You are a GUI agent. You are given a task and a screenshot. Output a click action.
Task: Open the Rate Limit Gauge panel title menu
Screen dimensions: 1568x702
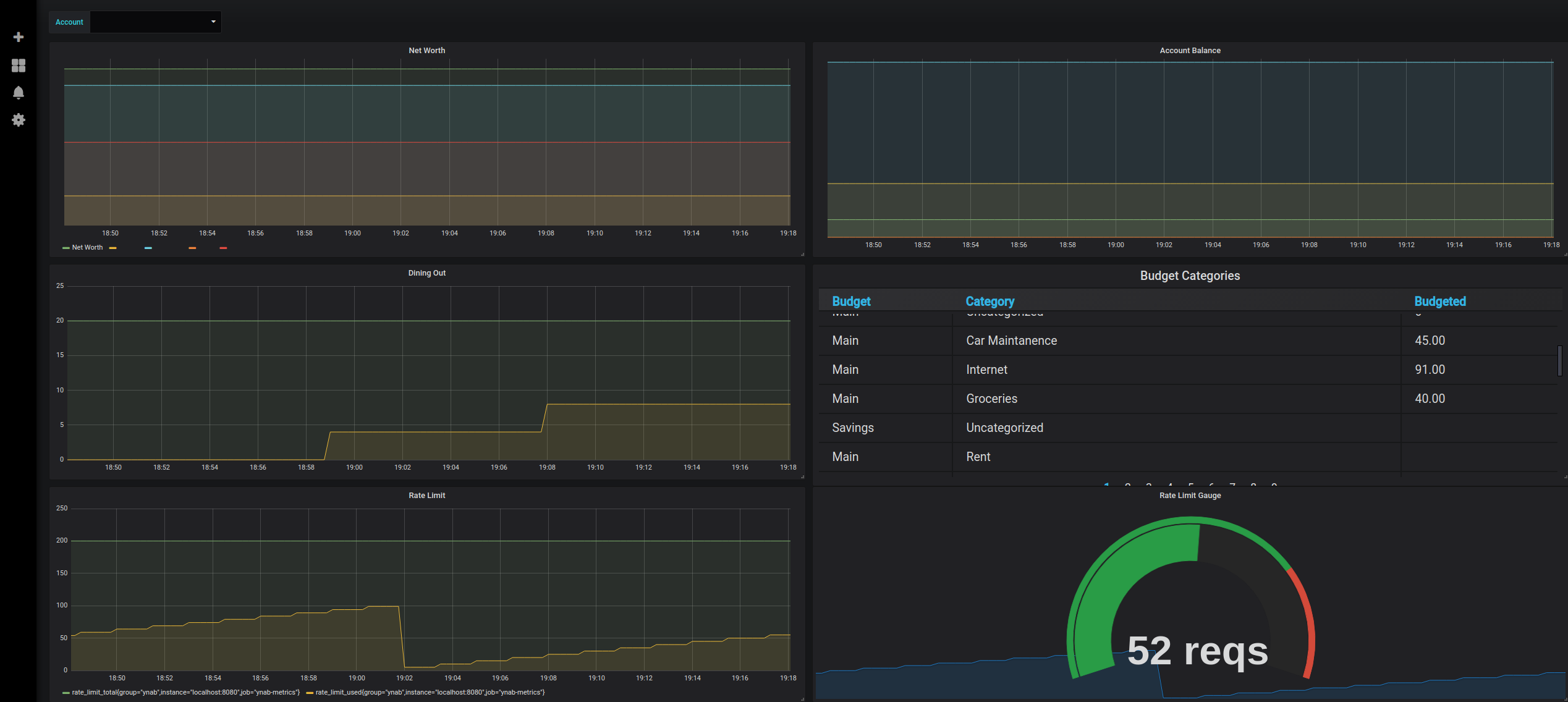1190,496
